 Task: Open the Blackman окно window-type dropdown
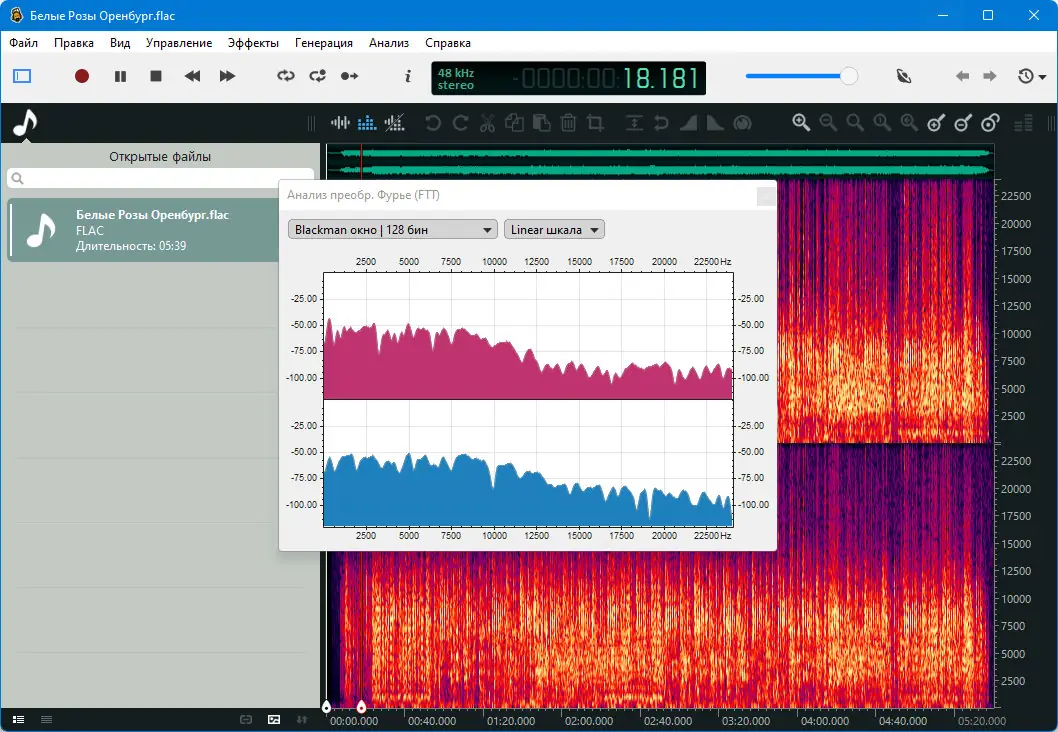click(392, 230)
